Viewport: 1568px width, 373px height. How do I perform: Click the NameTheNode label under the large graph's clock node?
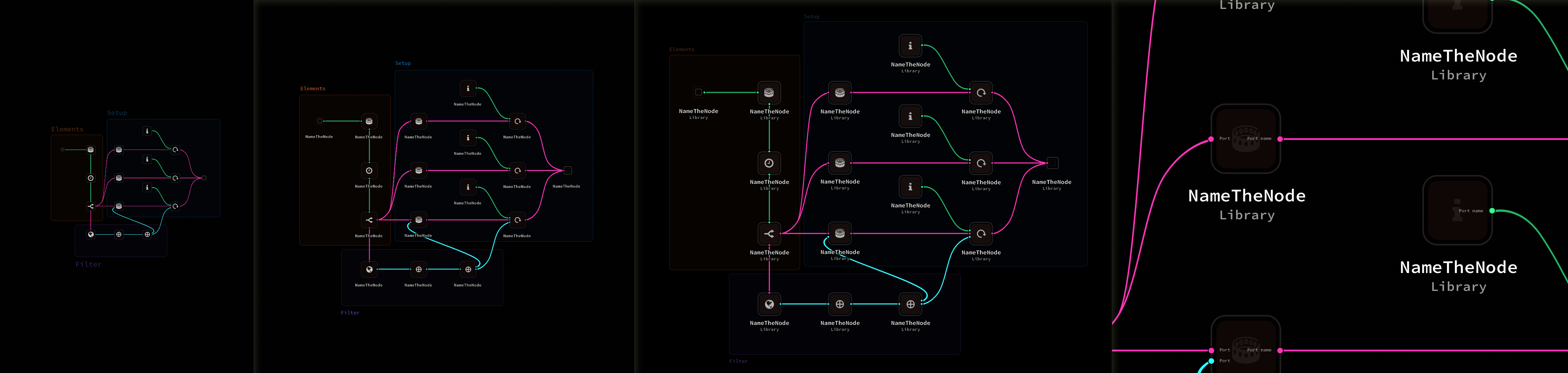click(769, 182)
